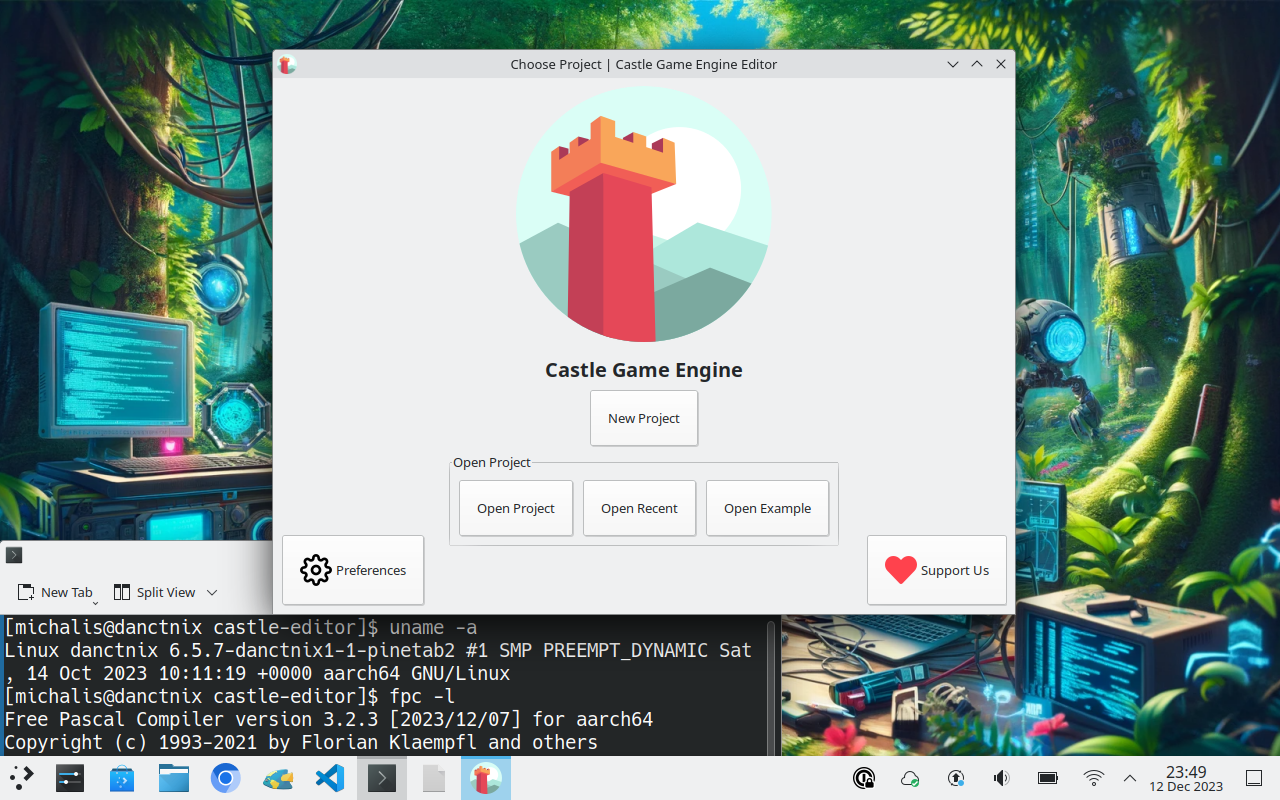The width and height of the screenshot is (1280, 800).
Task: Launch the Chromium browser from the taskbar
Action: tap(226, 778)
